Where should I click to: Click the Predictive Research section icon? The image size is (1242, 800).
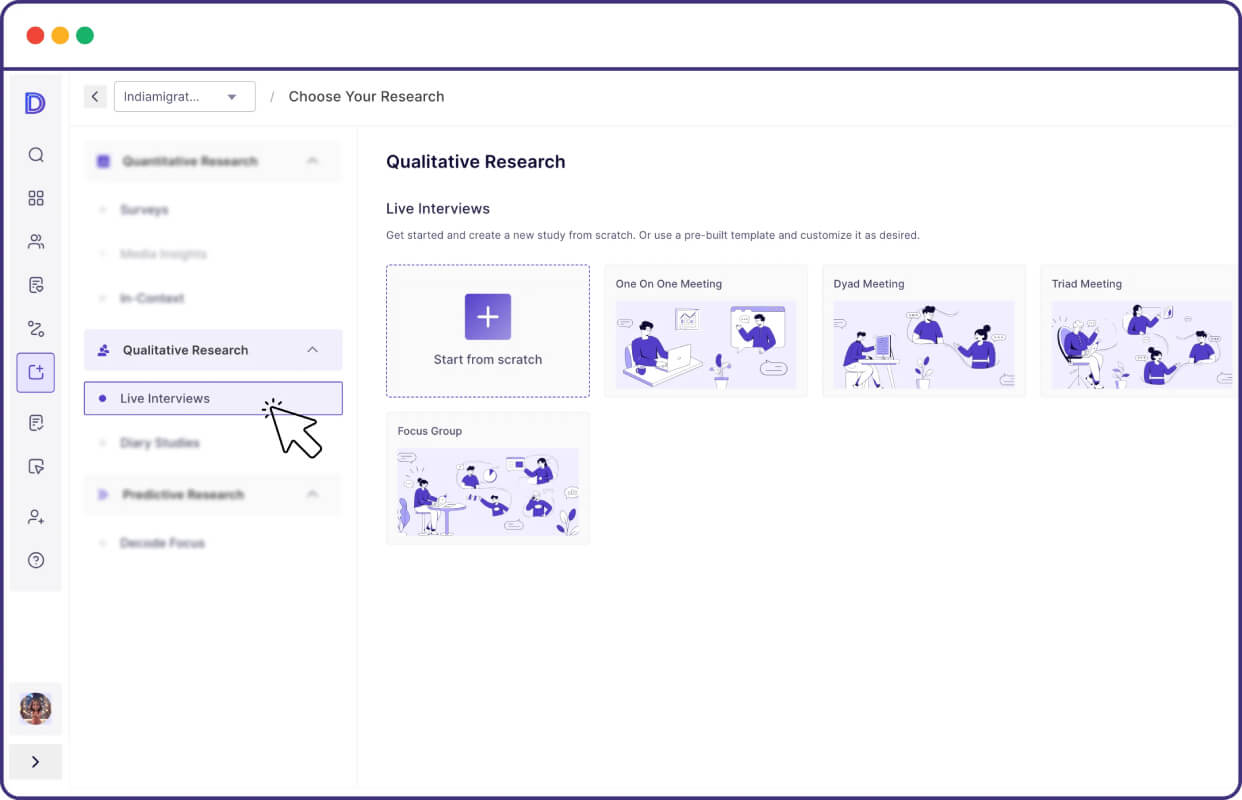[103, 494]
